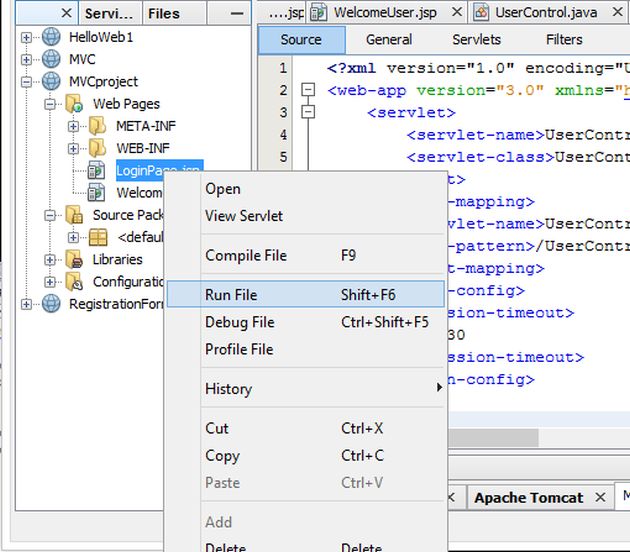Click the Configuration Files folder icon
630x552 pixels.
pos(74,282)
